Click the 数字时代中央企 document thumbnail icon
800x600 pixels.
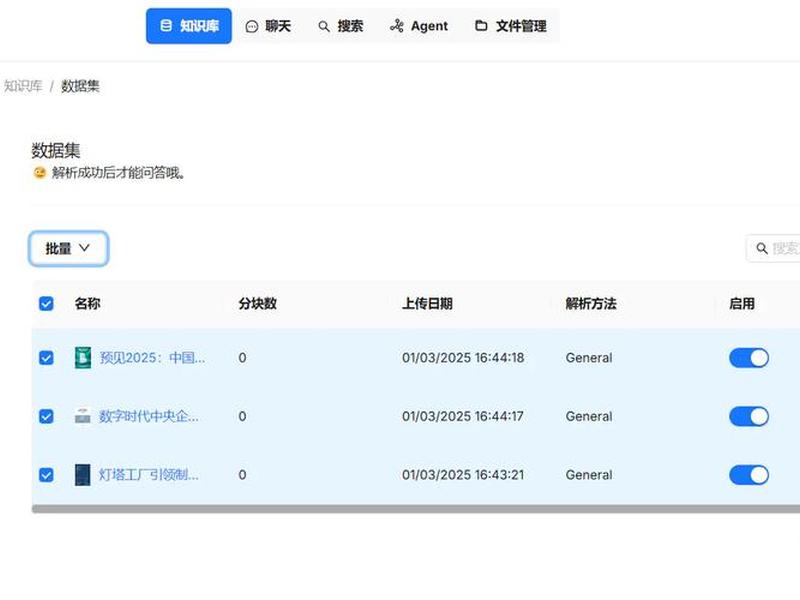(83, 416)
